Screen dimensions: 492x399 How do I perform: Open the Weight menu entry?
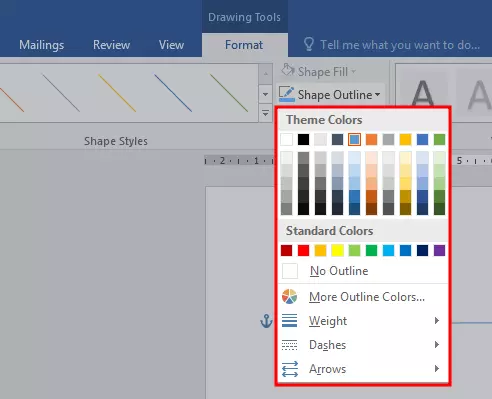363,320
